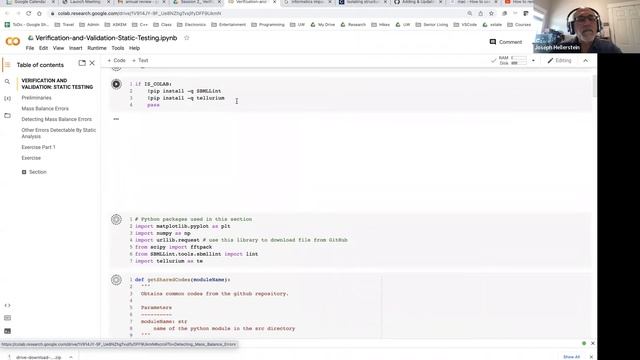Open the Variables {x} panel icon
Viewport: 640px width, 360px height.
pos(7,98)
